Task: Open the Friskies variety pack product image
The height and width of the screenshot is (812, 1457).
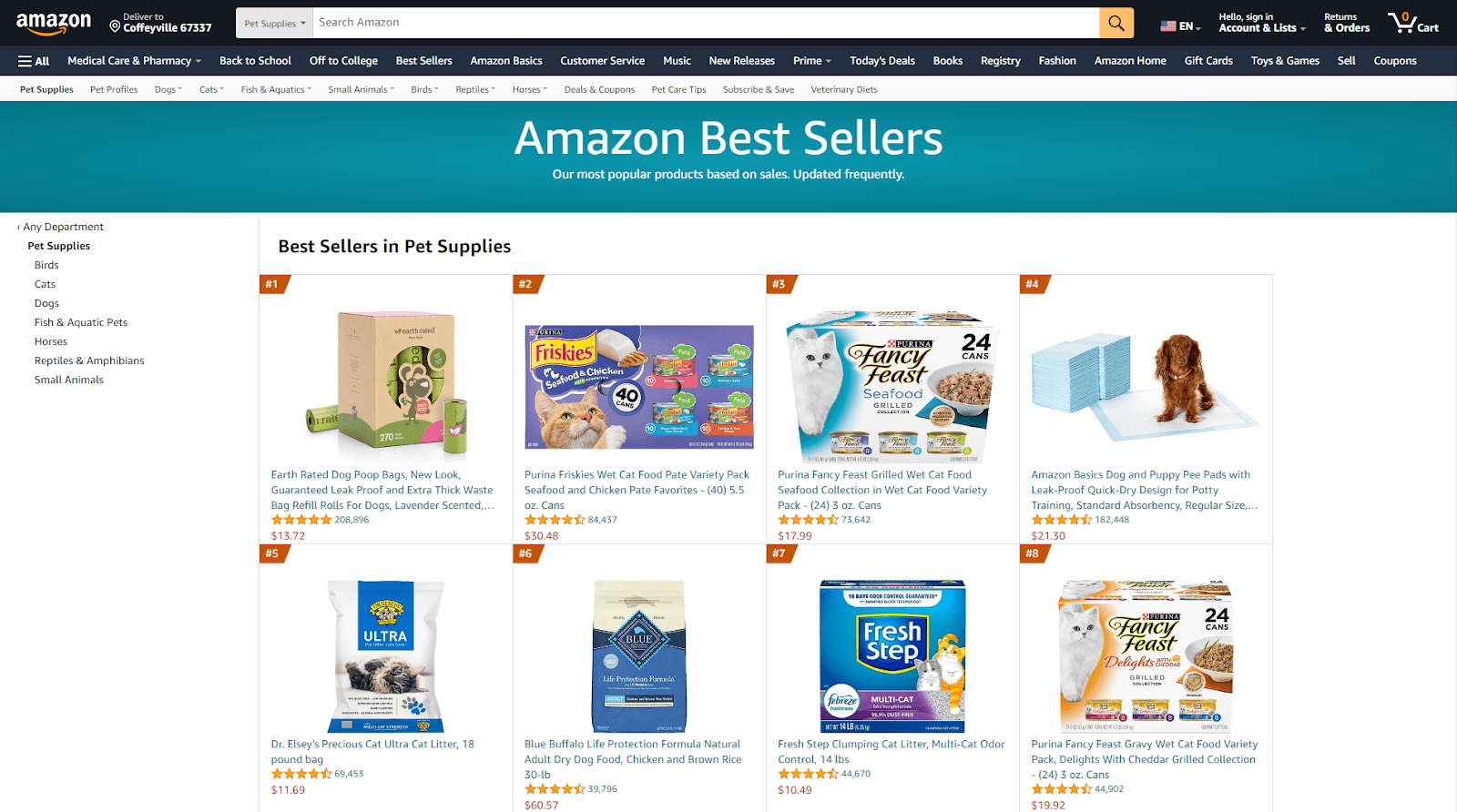Action: click(x=639, y=387)
